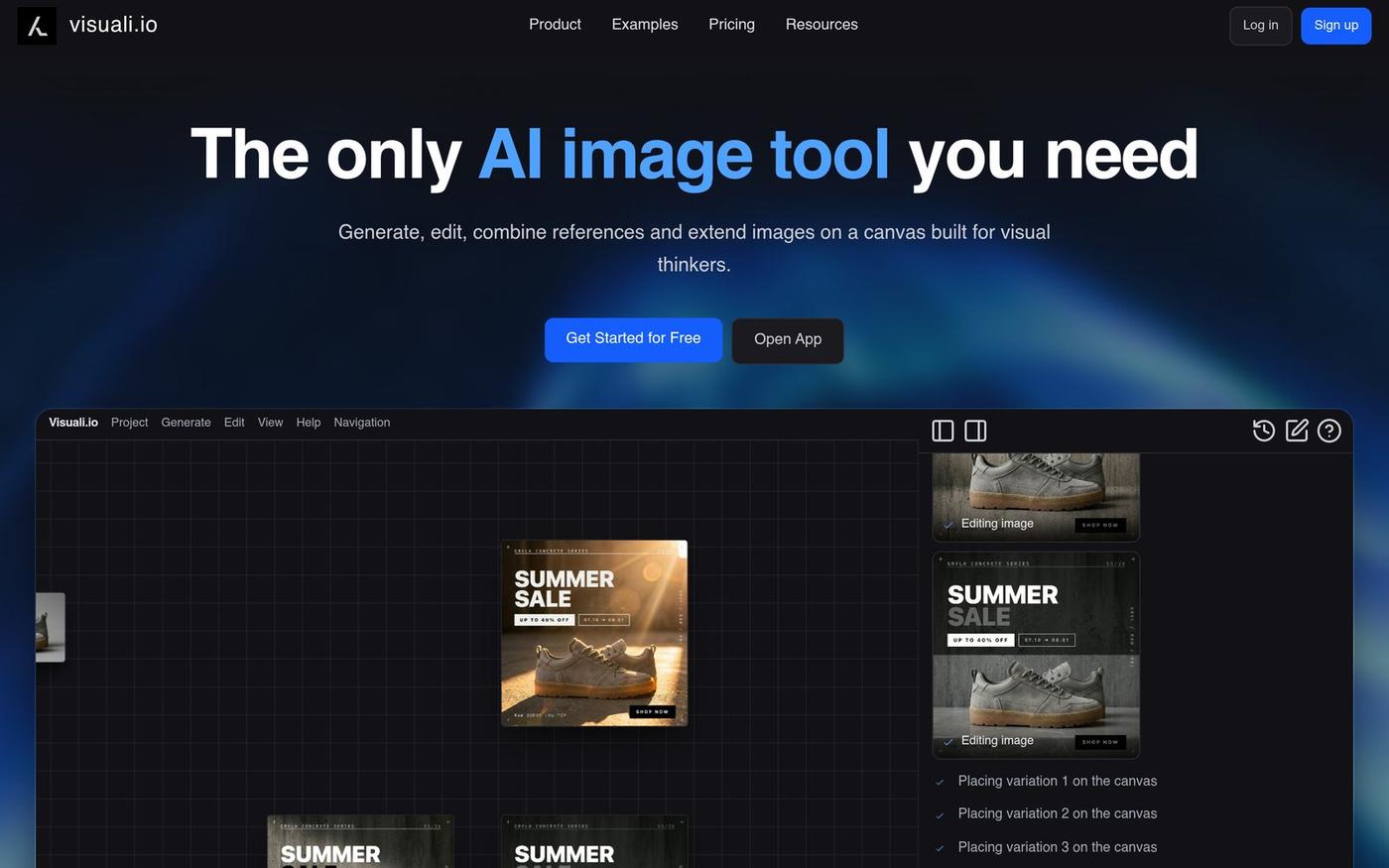Open the top shoe thumbnail in side panel

coord(1036,497)
